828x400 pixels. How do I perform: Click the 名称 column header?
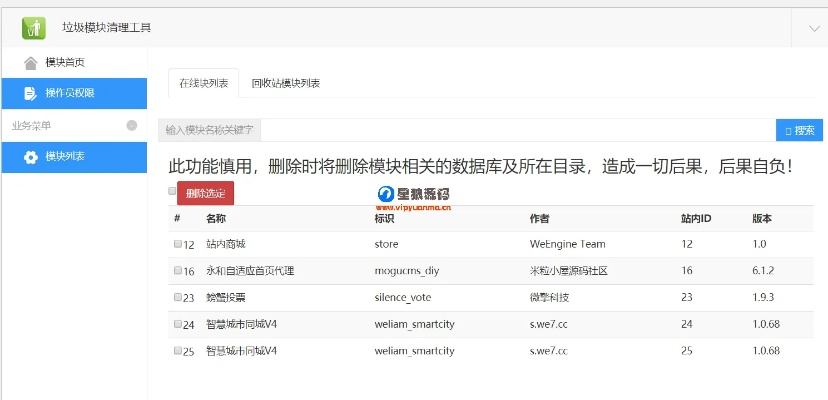pos(216,219)
